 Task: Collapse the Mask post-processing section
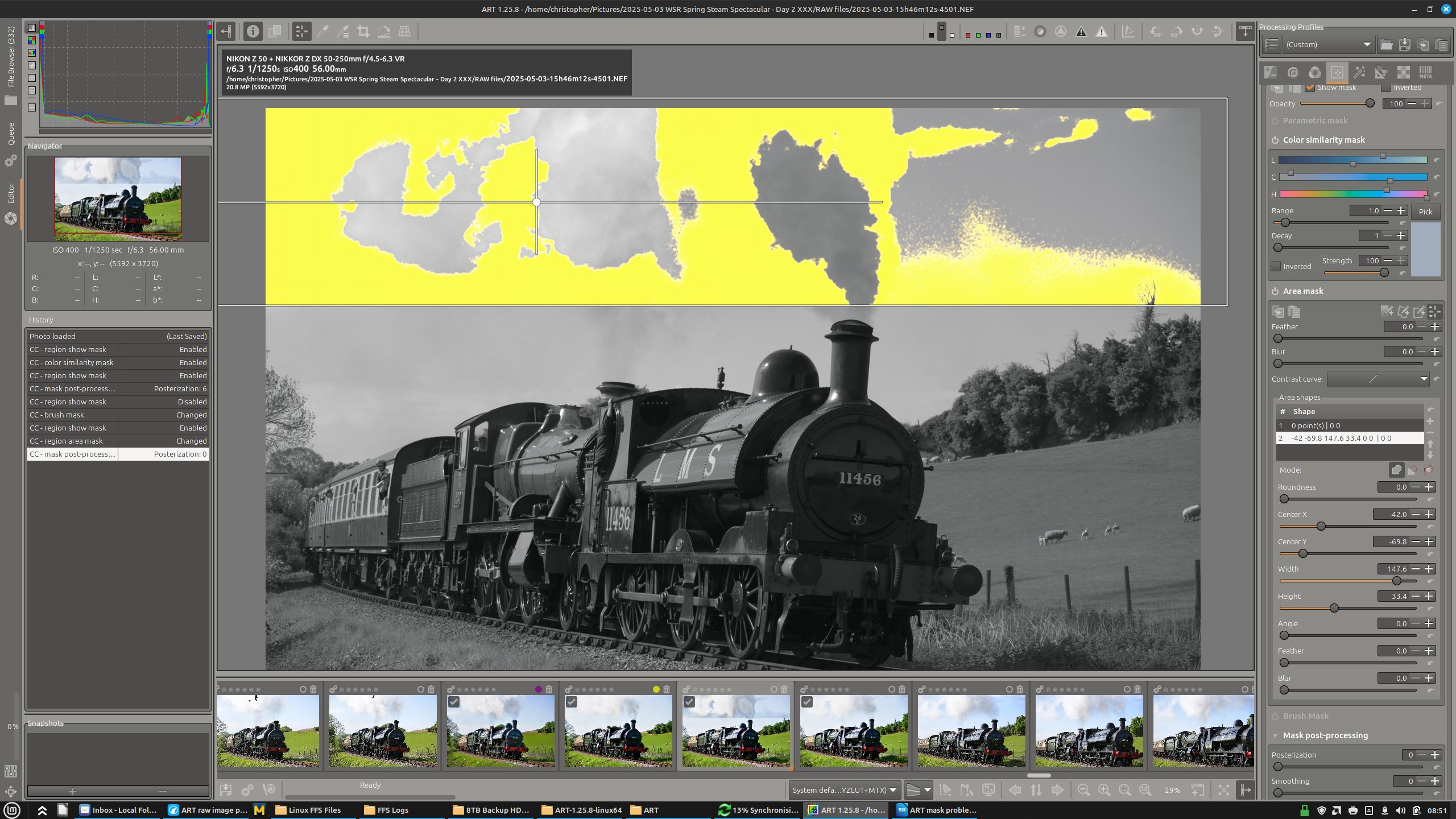[x=1275, y=735]
